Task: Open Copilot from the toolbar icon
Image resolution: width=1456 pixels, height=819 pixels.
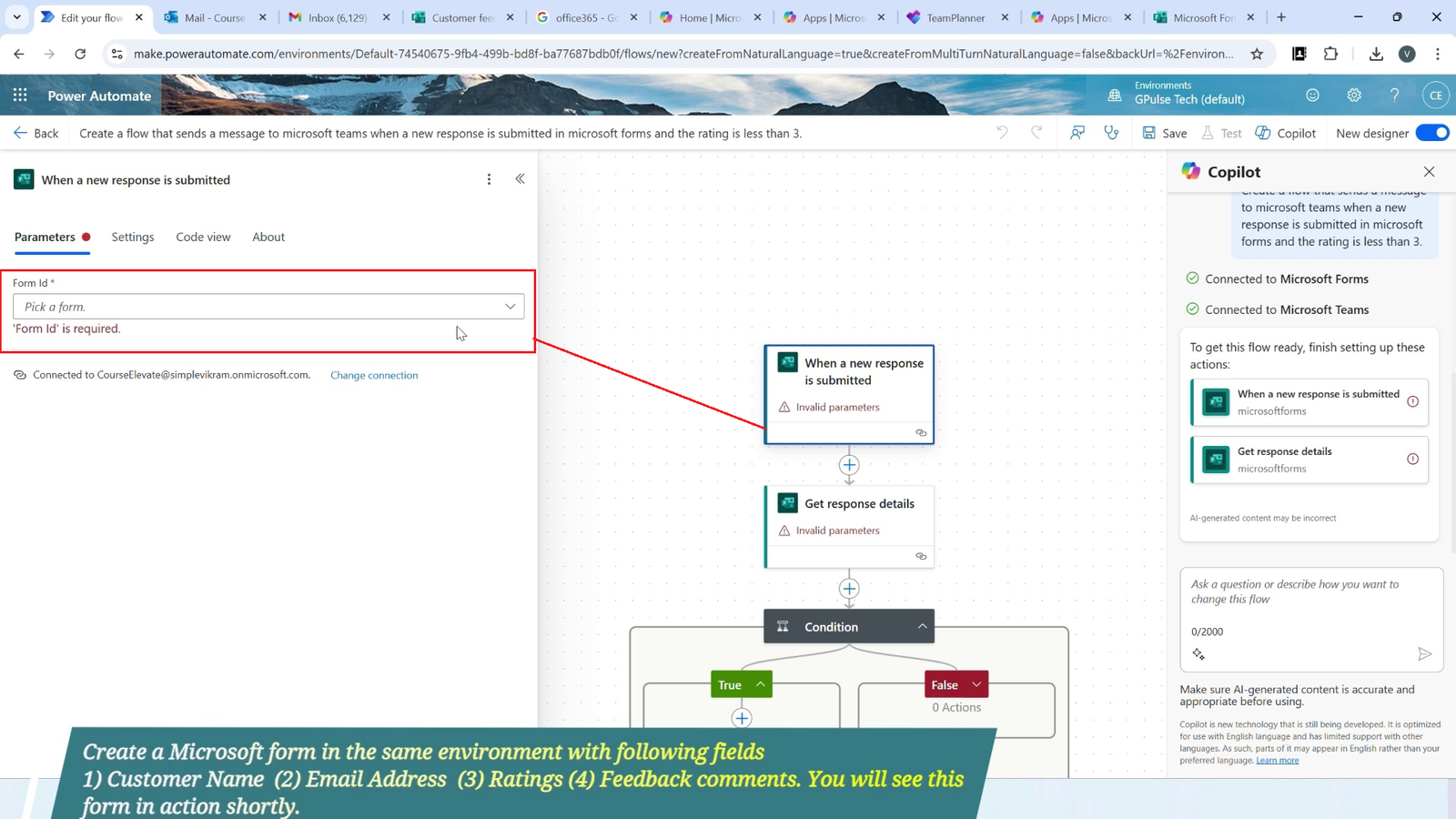Action: (x=1286, y=133)
